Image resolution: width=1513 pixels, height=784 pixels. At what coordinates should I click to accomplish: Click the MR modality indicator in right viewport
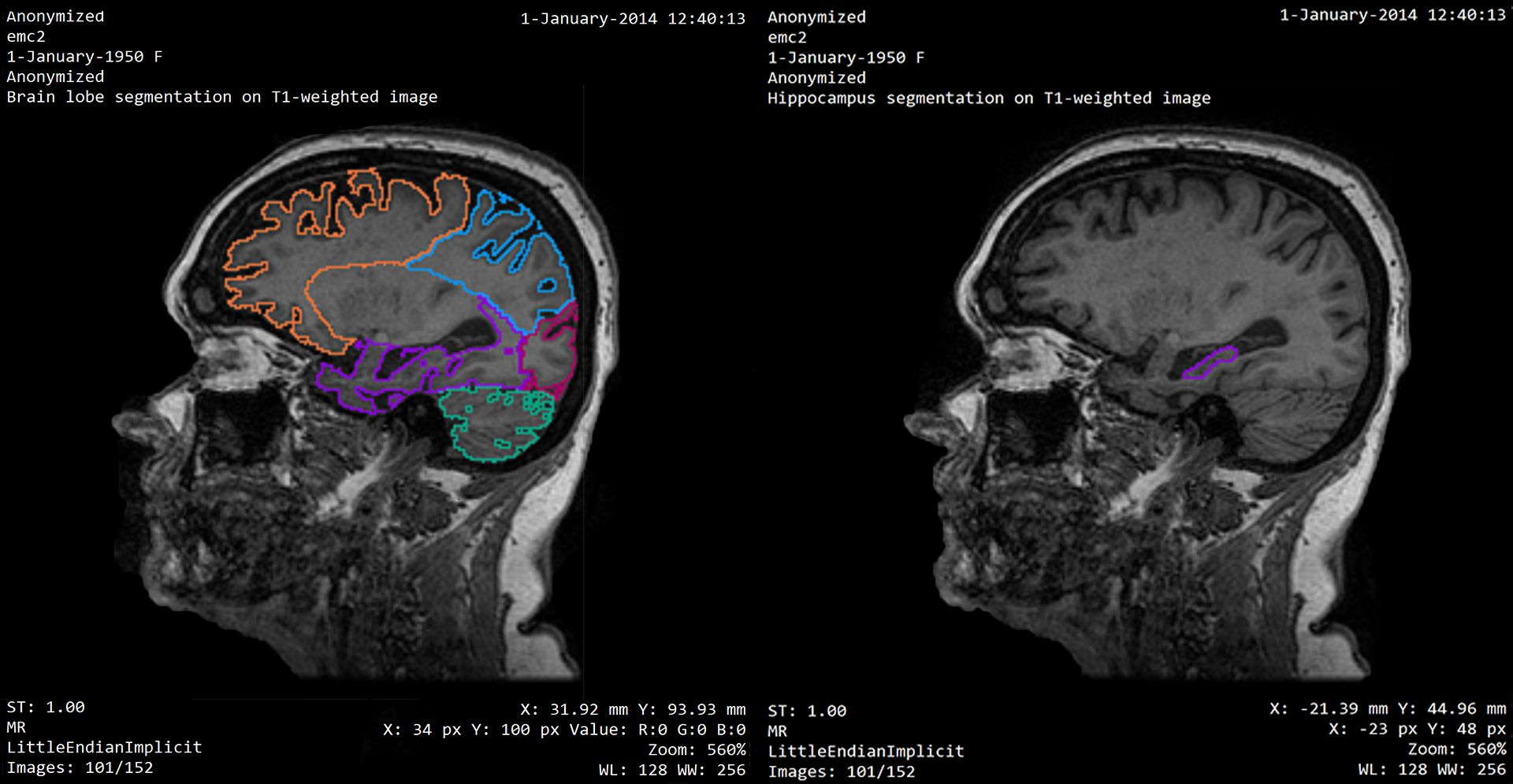pyautogui.click(x=776, y=731)
